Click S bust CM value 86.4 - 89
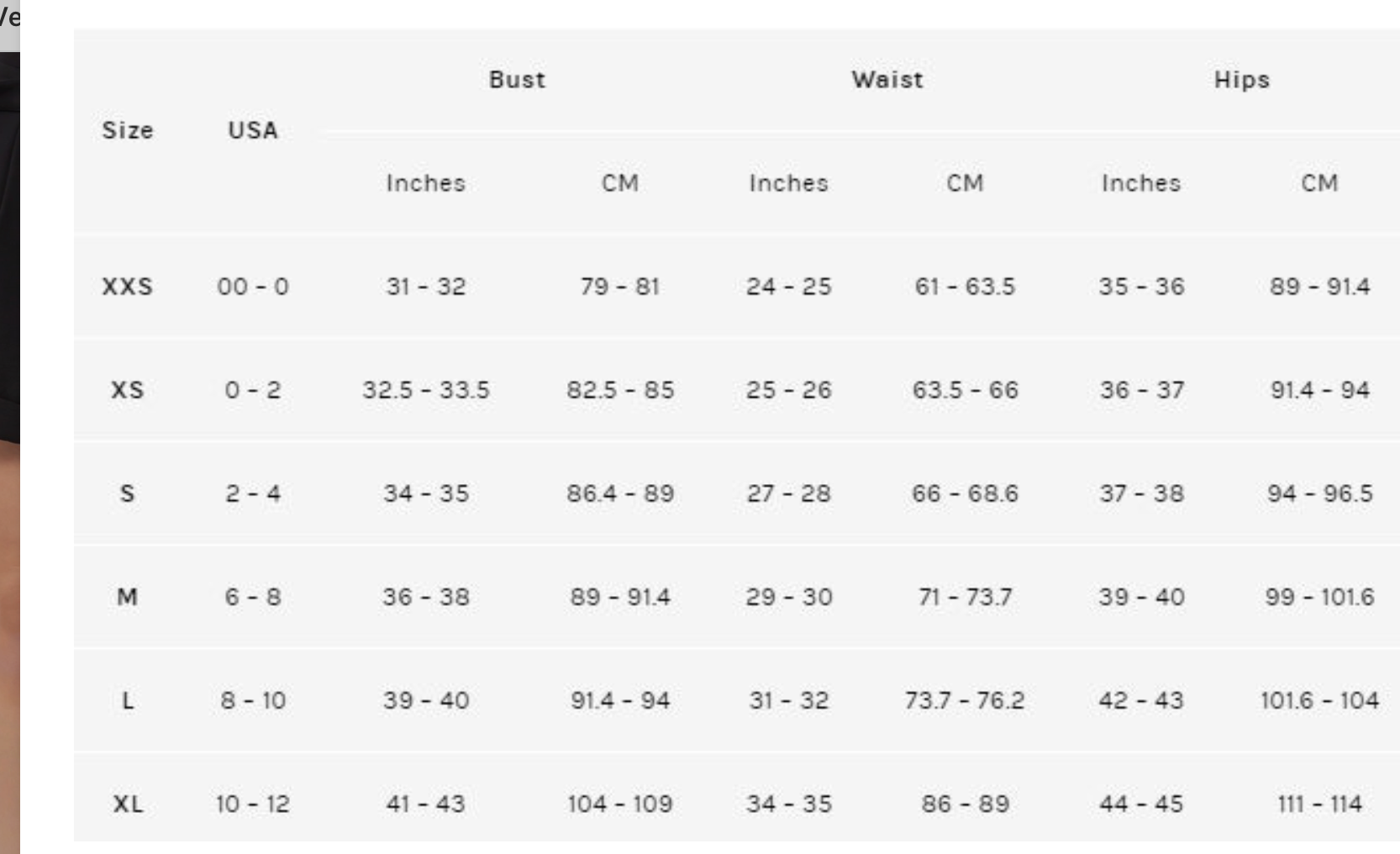The image size is (1400, 854). click(x=620, y=493)
